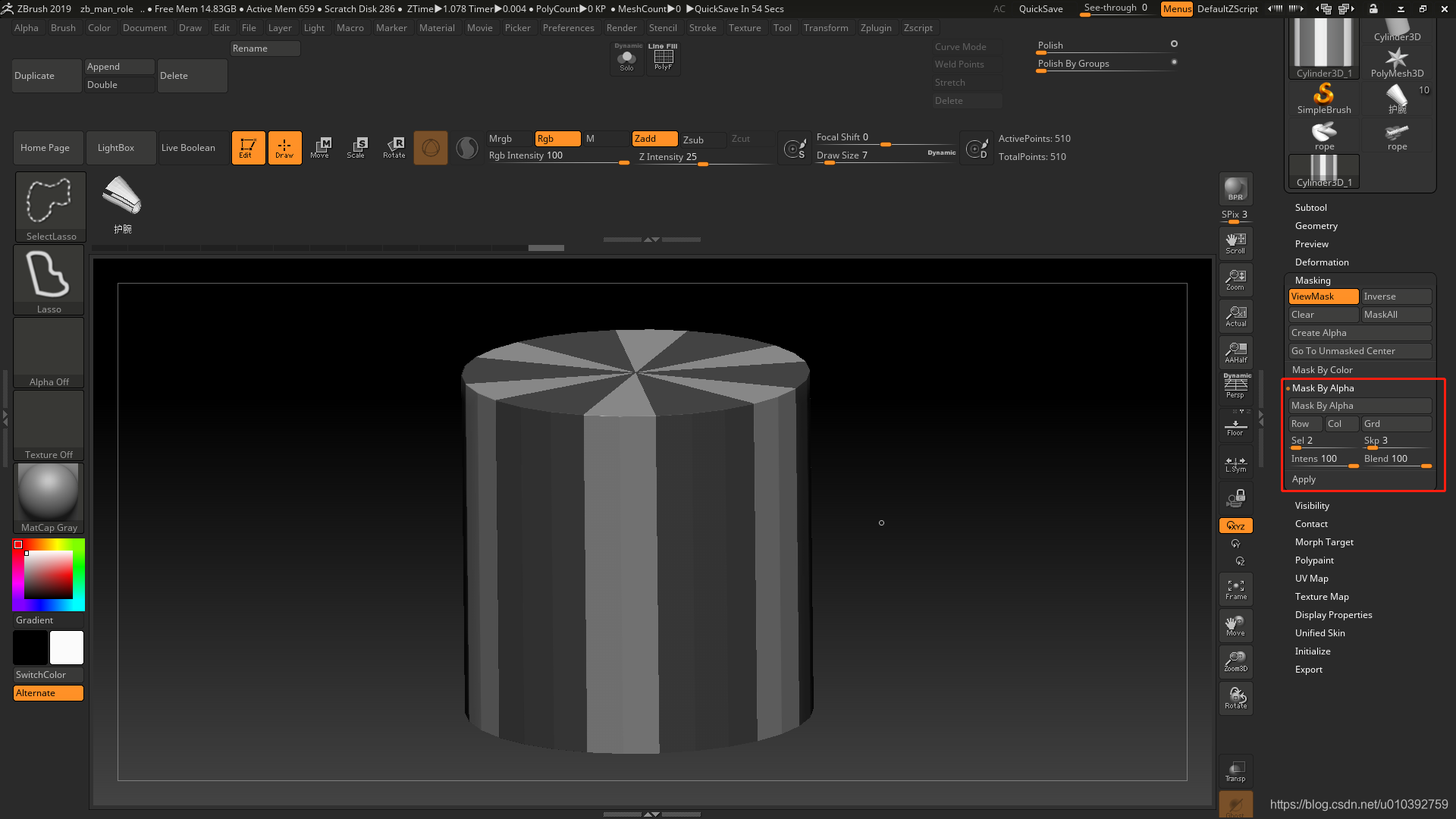Open the Alpha menu bar item
This screenshot has height=819, width=1456.
click(x=26, y=27)
